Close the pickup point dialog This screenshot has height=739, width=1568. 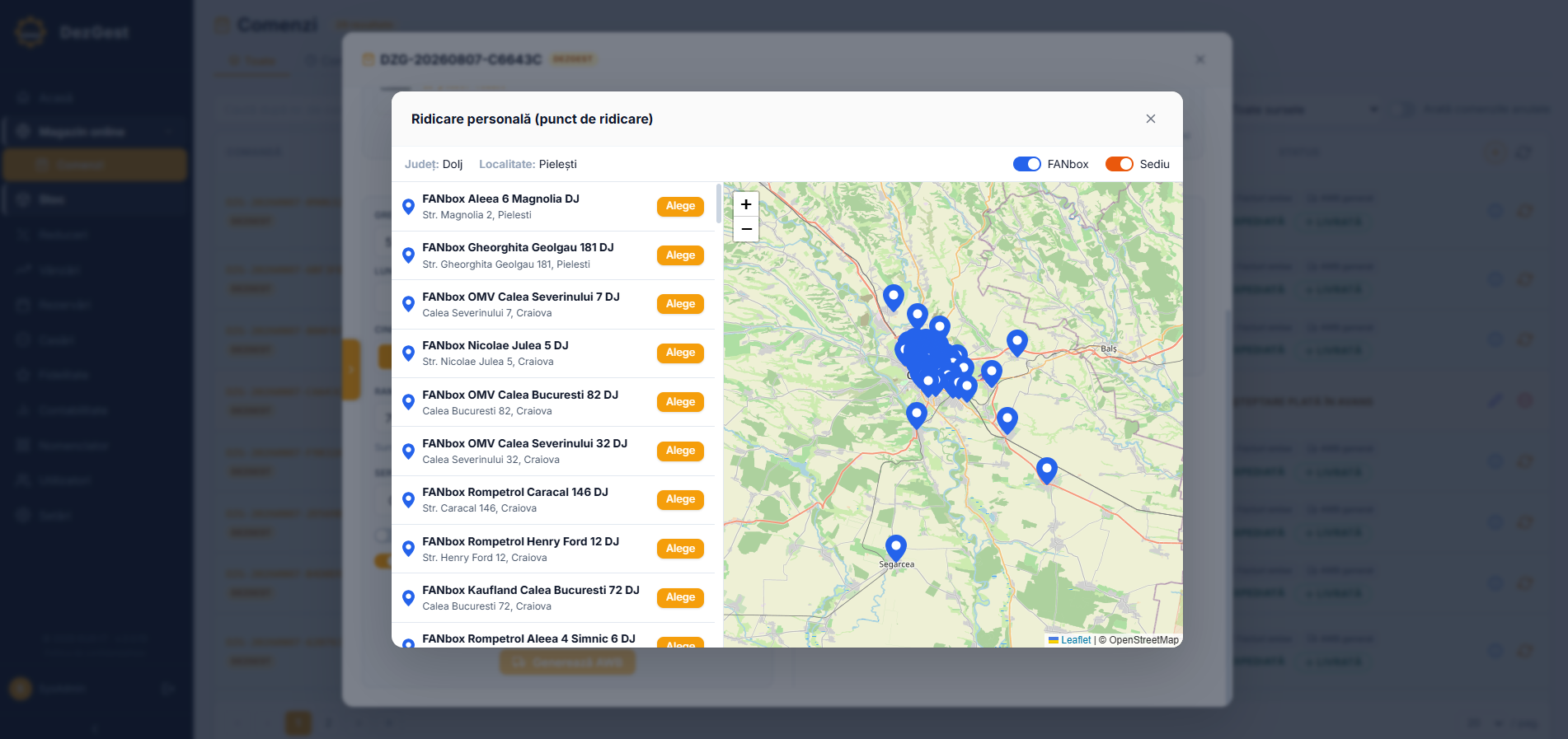[1151, 119]
